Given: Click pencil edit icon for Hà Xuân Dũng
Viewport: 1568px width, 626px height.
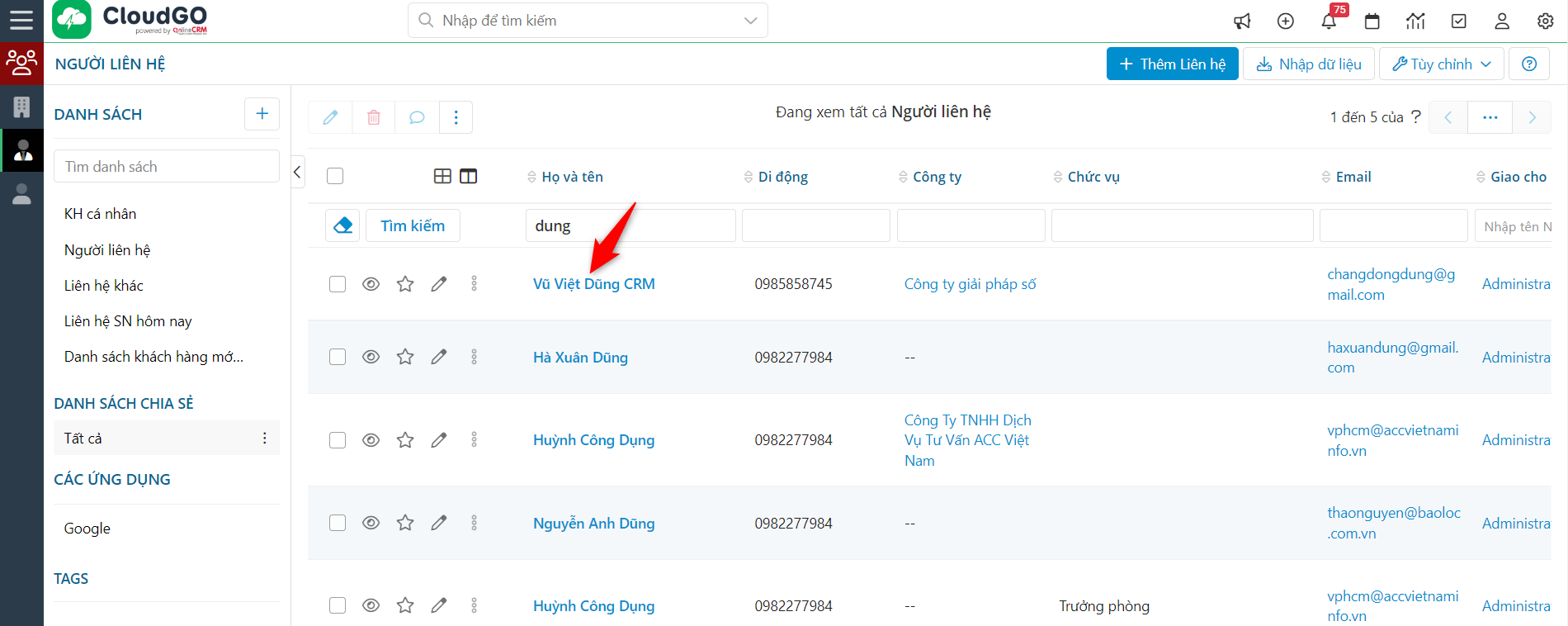Looking at the screenshot, I should pyautogui.click(x=439, y=357).
